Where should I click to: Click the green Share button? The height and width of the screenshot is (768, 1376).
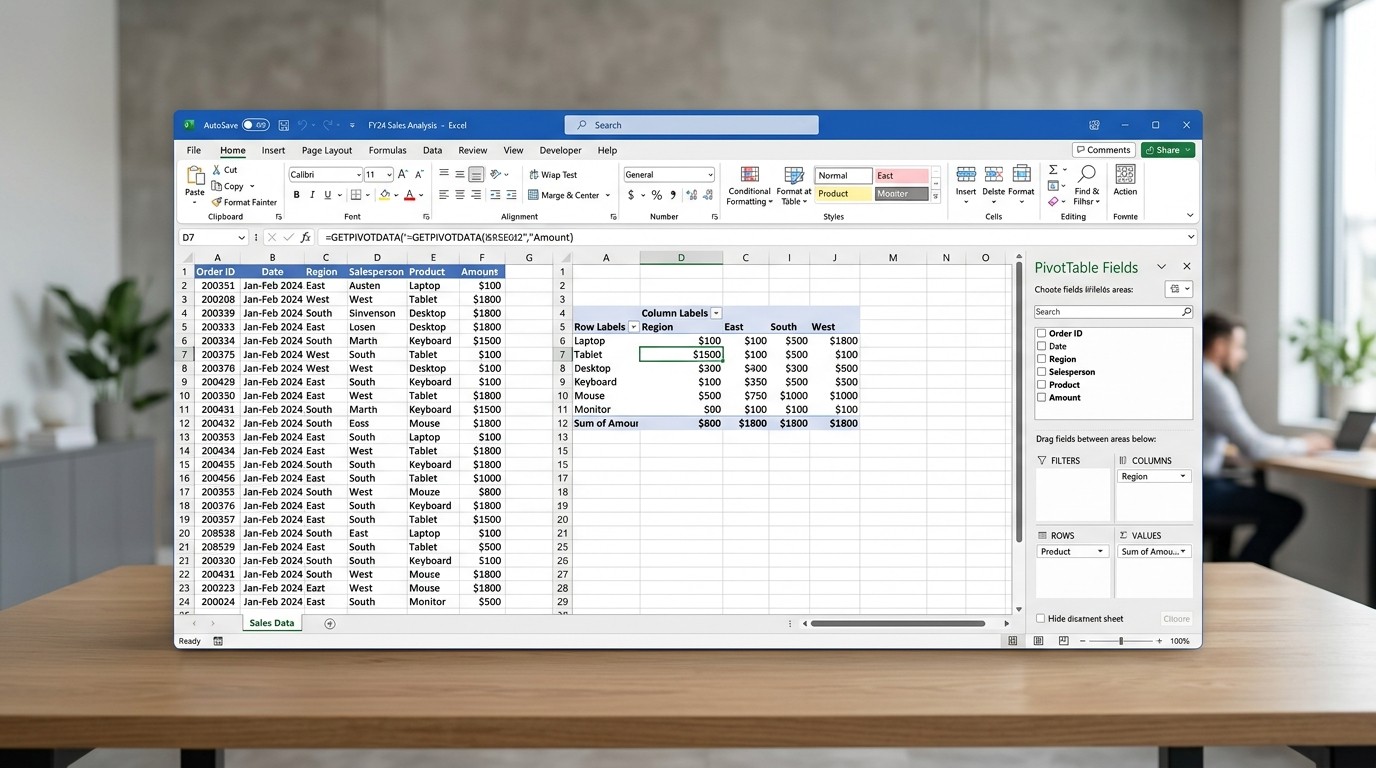(1168, 150)
